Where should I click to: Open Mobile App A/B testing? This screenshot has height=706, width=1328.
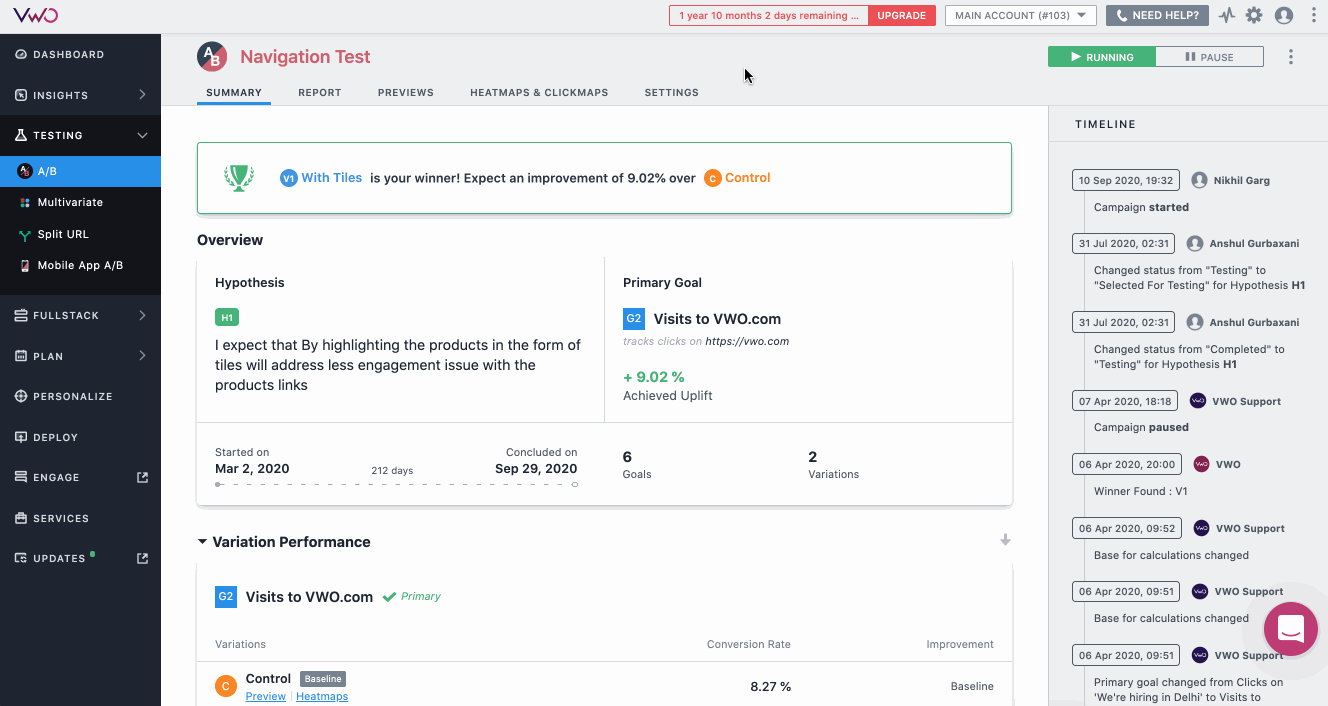80,265
